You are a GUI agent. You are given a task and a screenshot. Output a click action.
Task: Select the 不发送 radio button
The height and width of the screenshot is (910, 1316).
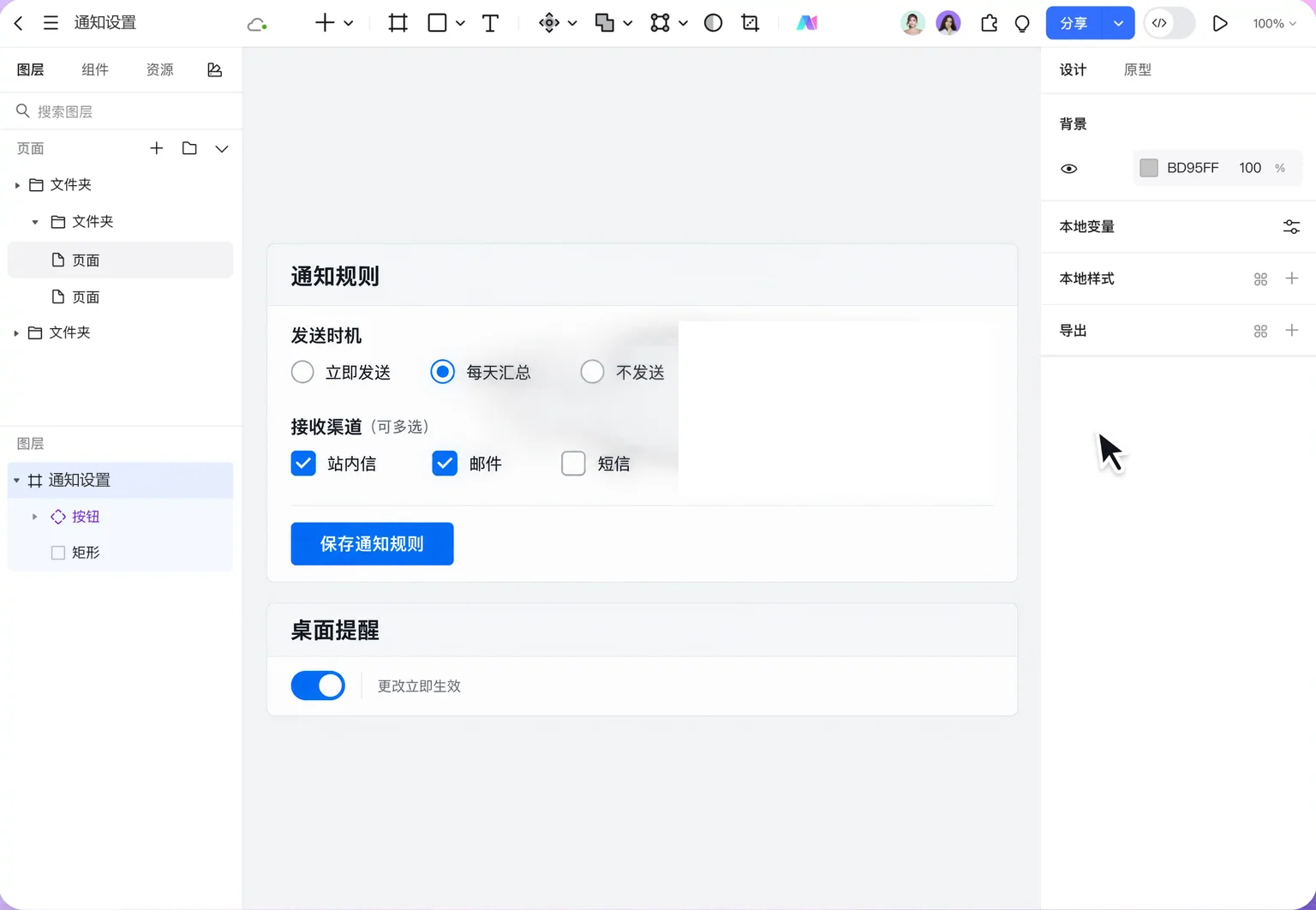(x=592, y=372)
